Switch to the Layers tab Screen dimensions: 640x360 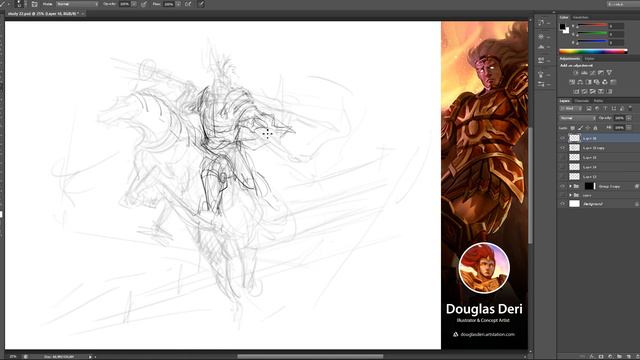coord(565,101)
